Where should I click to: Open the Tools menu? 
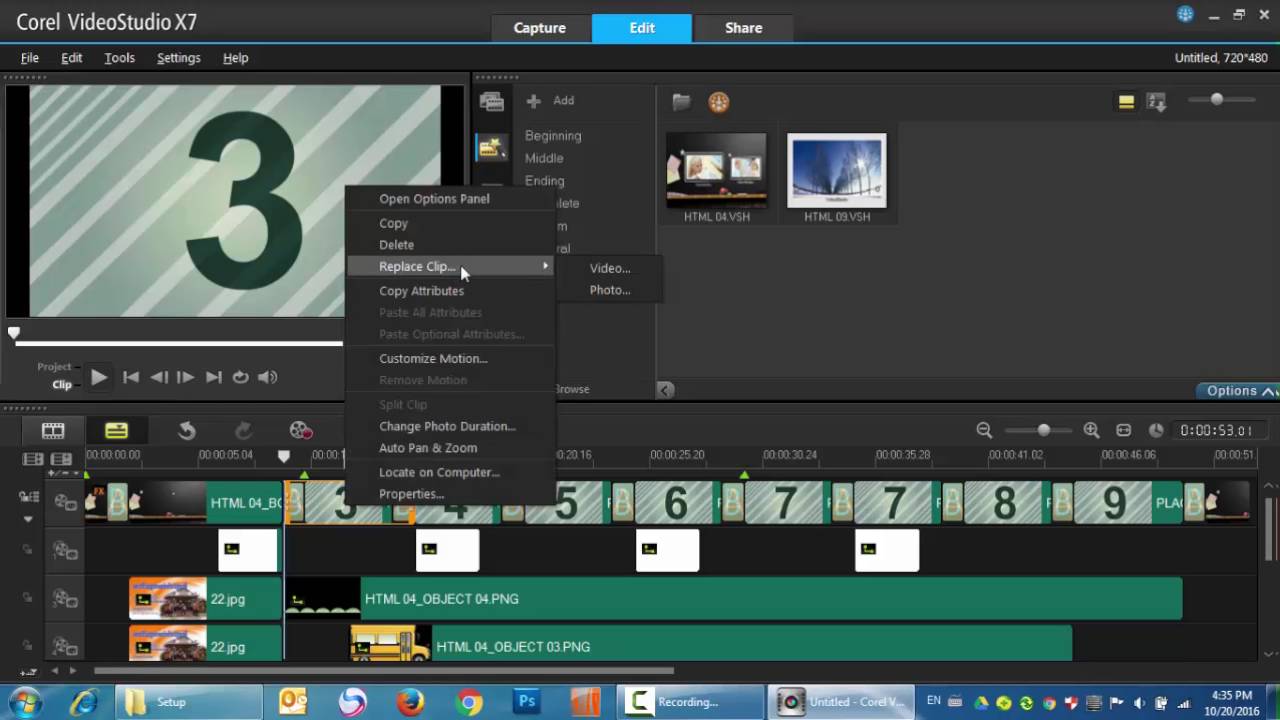click(x=119, y=58)
